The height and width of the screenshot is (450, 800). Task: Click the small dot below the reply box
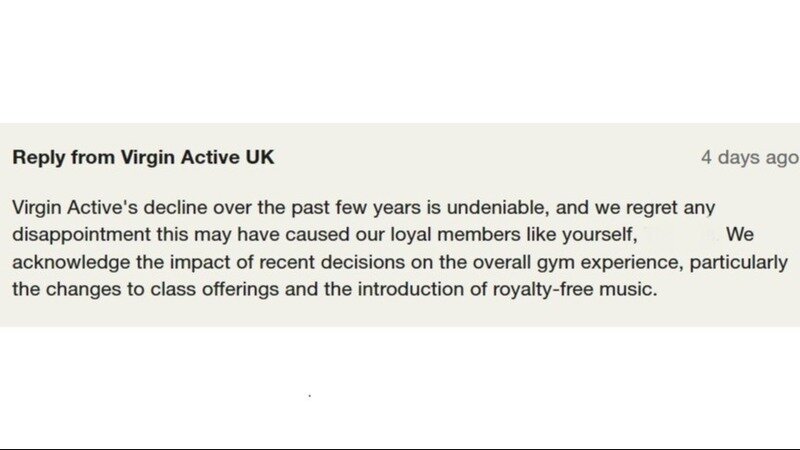(x=309, y=396)
